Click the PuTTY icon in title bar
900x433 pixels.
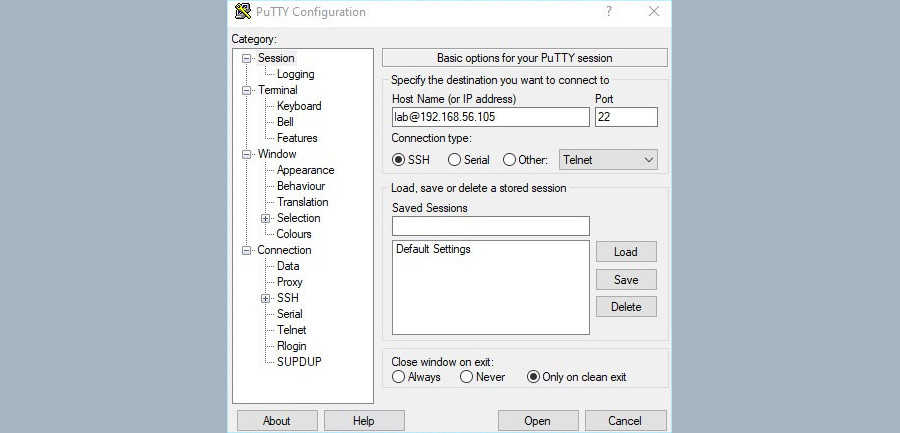point(243,11)
